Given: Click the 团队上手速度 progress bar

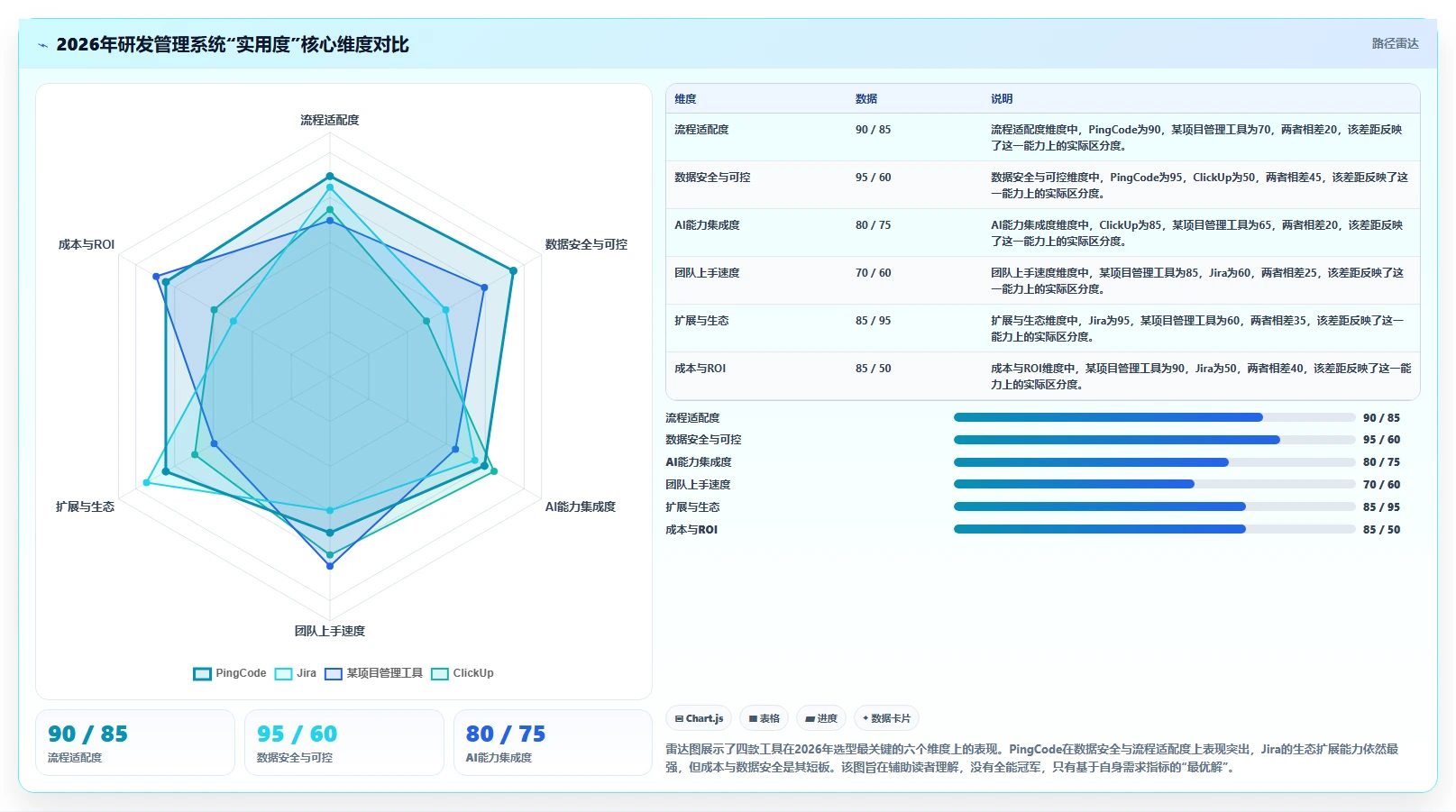Looking at the screenshot, I should 1155,484.
